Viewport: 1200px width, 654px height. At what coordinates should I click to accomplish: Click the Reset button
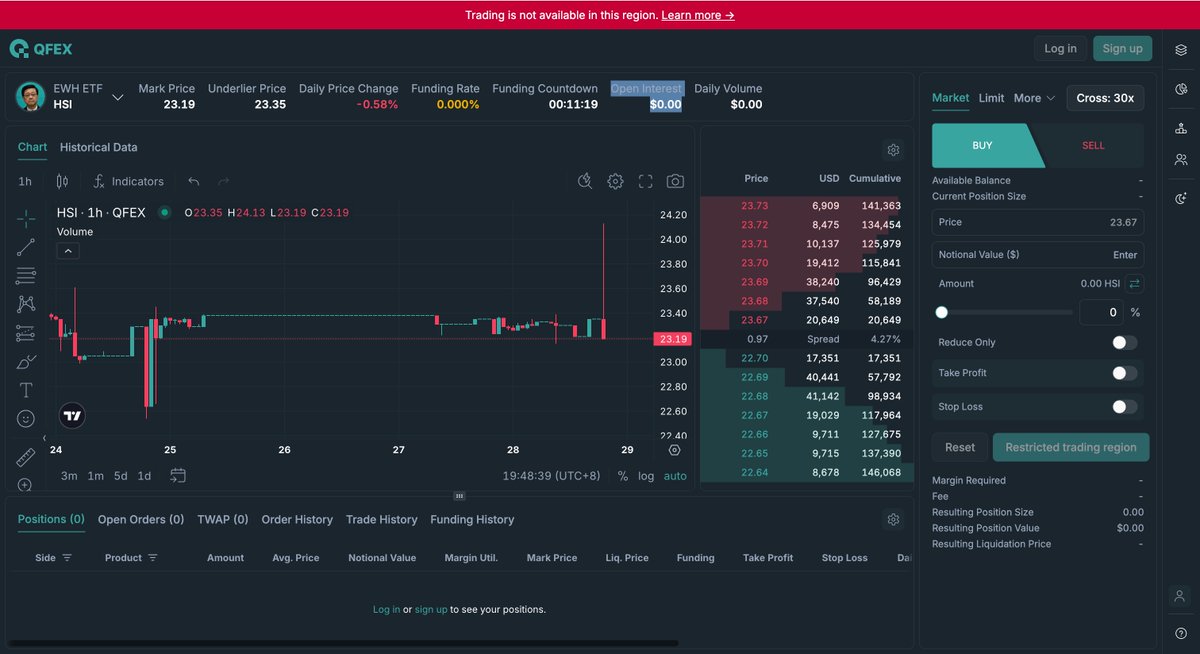(x=960, y=447)
